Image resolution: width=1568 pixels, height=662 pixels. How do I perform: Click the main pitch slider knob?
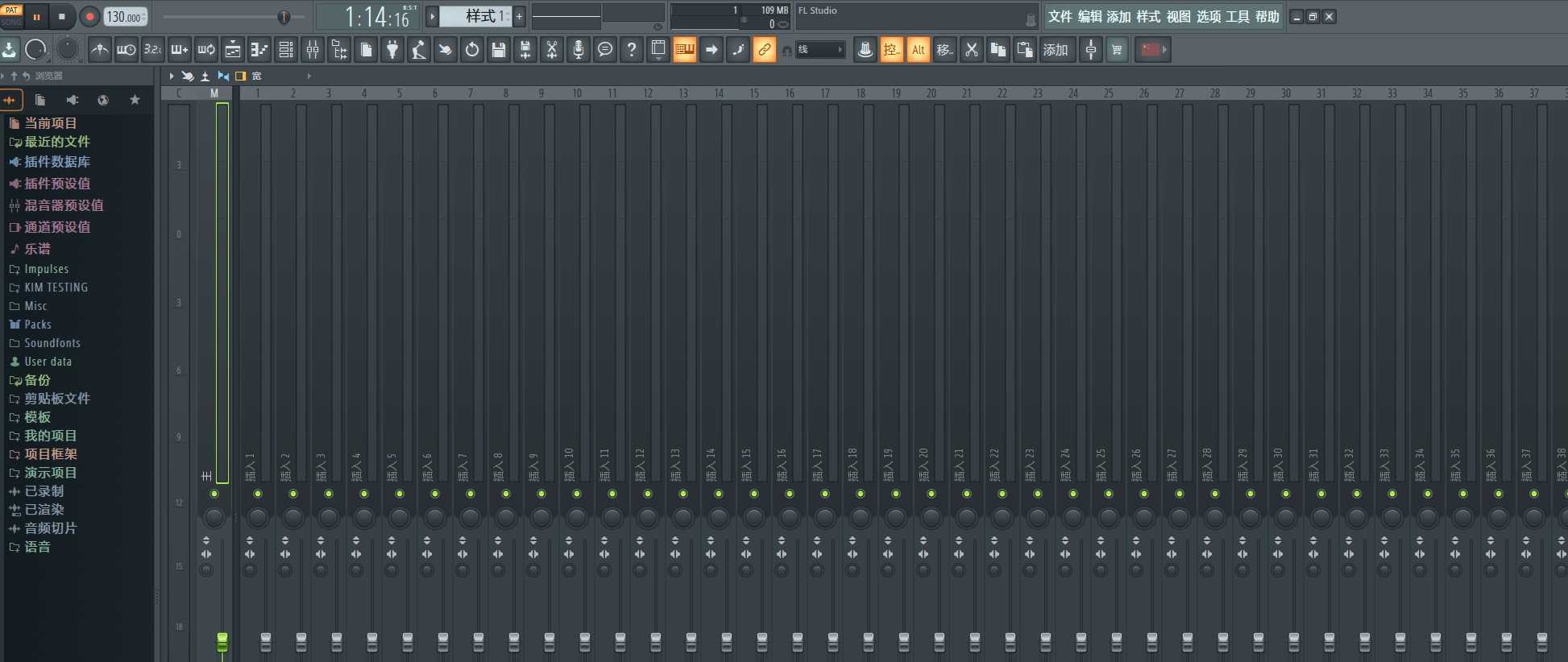[284, 17]
